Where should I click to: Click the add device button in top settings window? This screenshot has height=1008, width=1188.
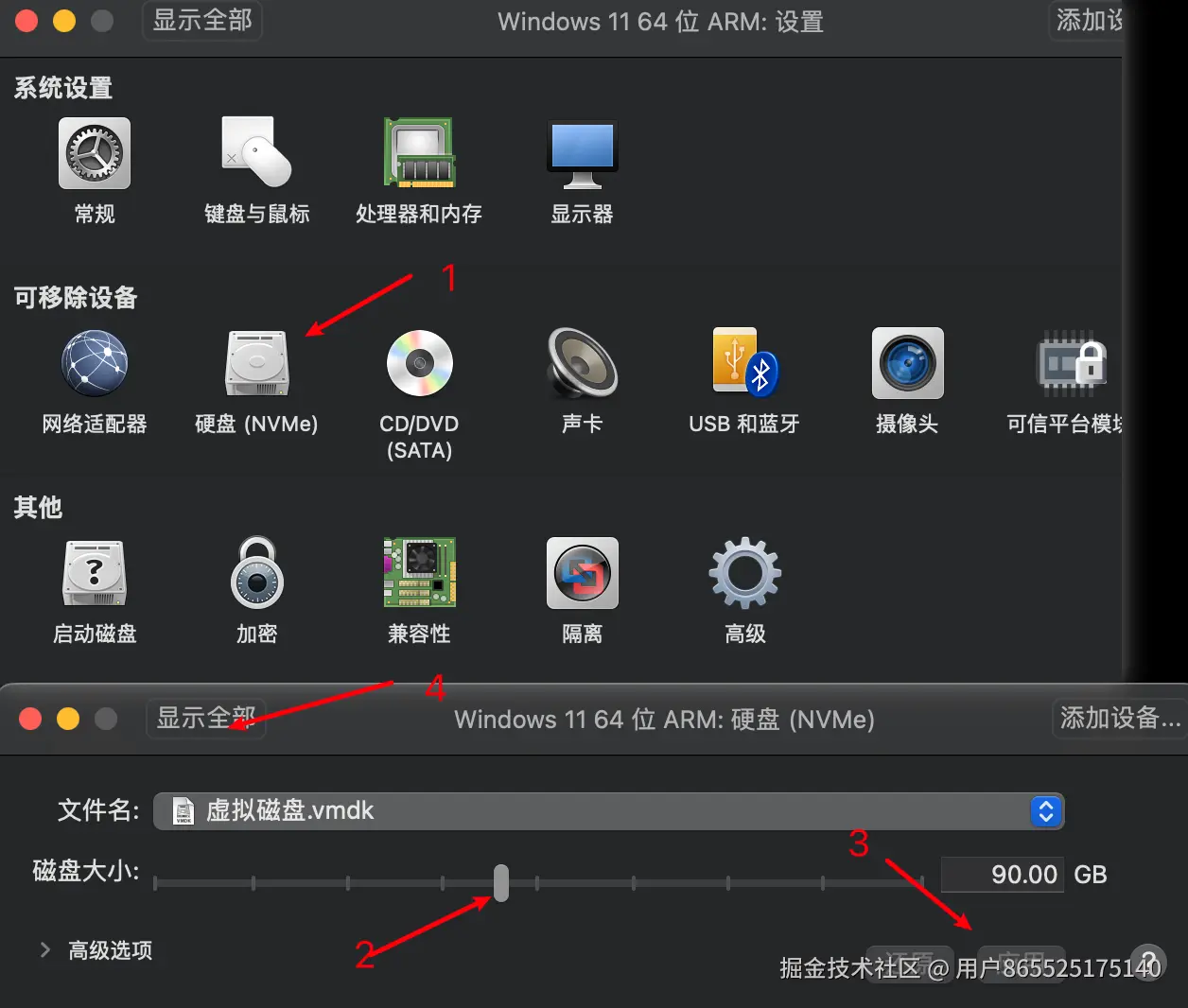[x=1088, y=21]
